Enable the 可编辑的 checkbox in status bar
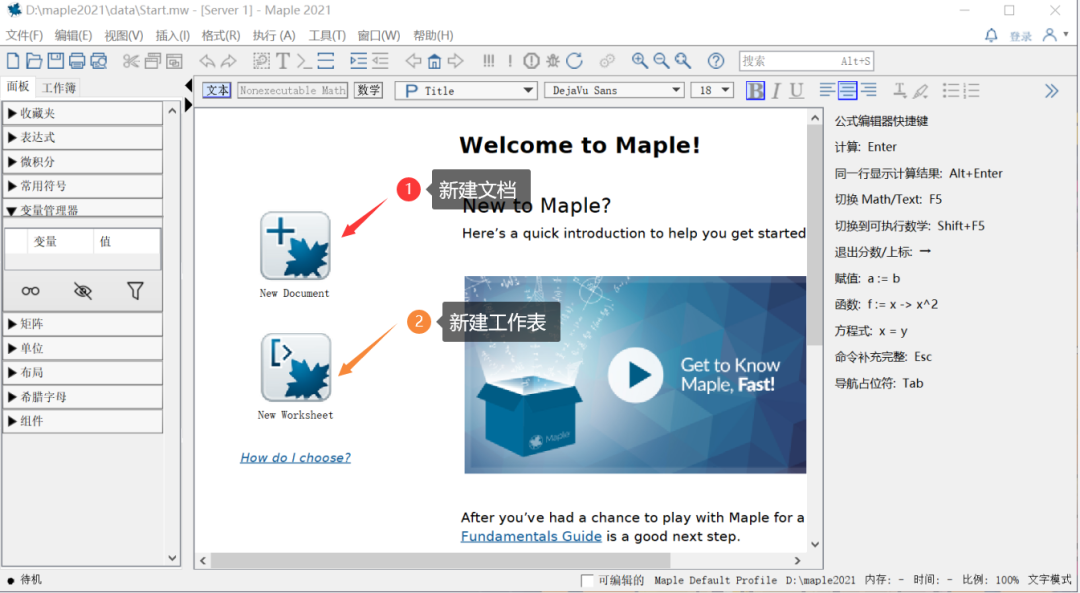 [588, 580]
